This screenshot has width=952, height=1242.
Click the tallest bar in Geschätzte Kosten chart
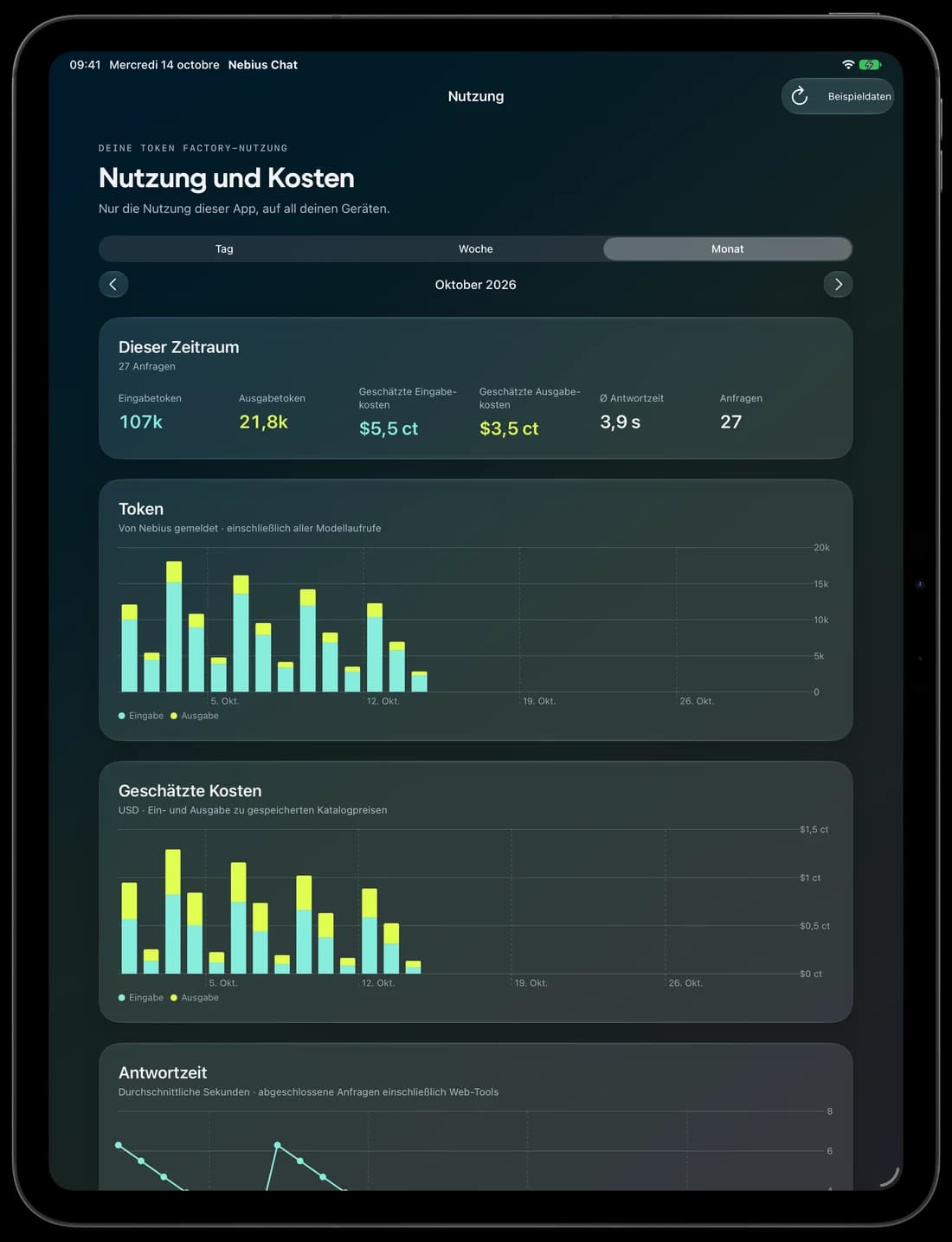pyautogui.click(x=173, y=911)
